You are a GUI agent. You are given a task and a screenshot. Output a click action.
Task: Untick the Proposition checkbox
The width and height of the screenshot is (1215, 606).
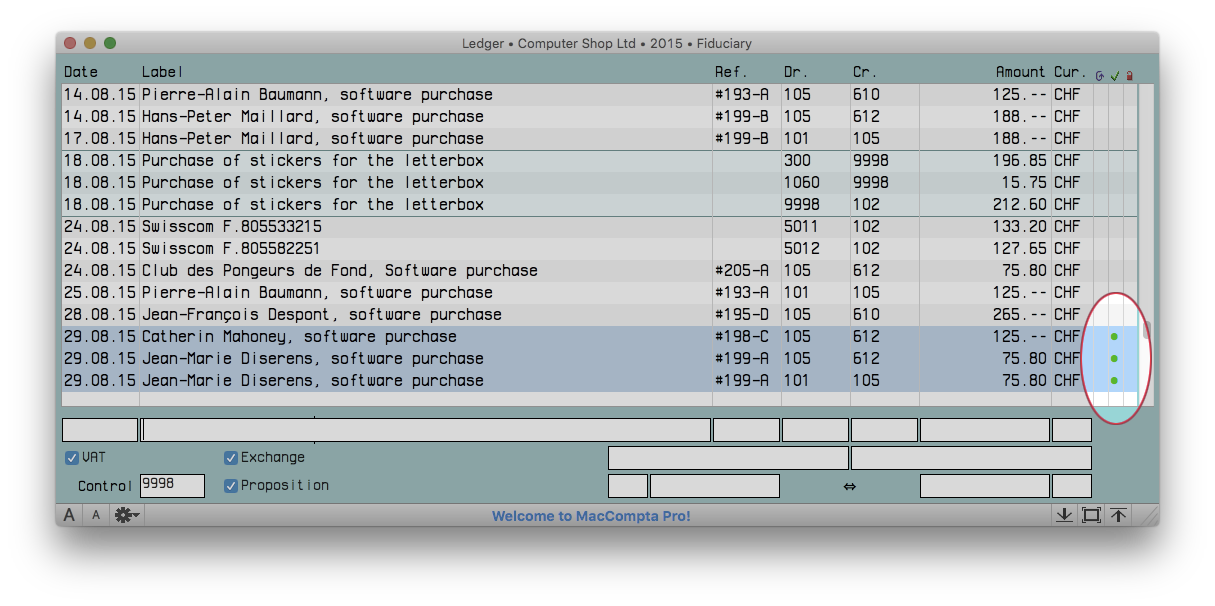(x=231, y=486)
